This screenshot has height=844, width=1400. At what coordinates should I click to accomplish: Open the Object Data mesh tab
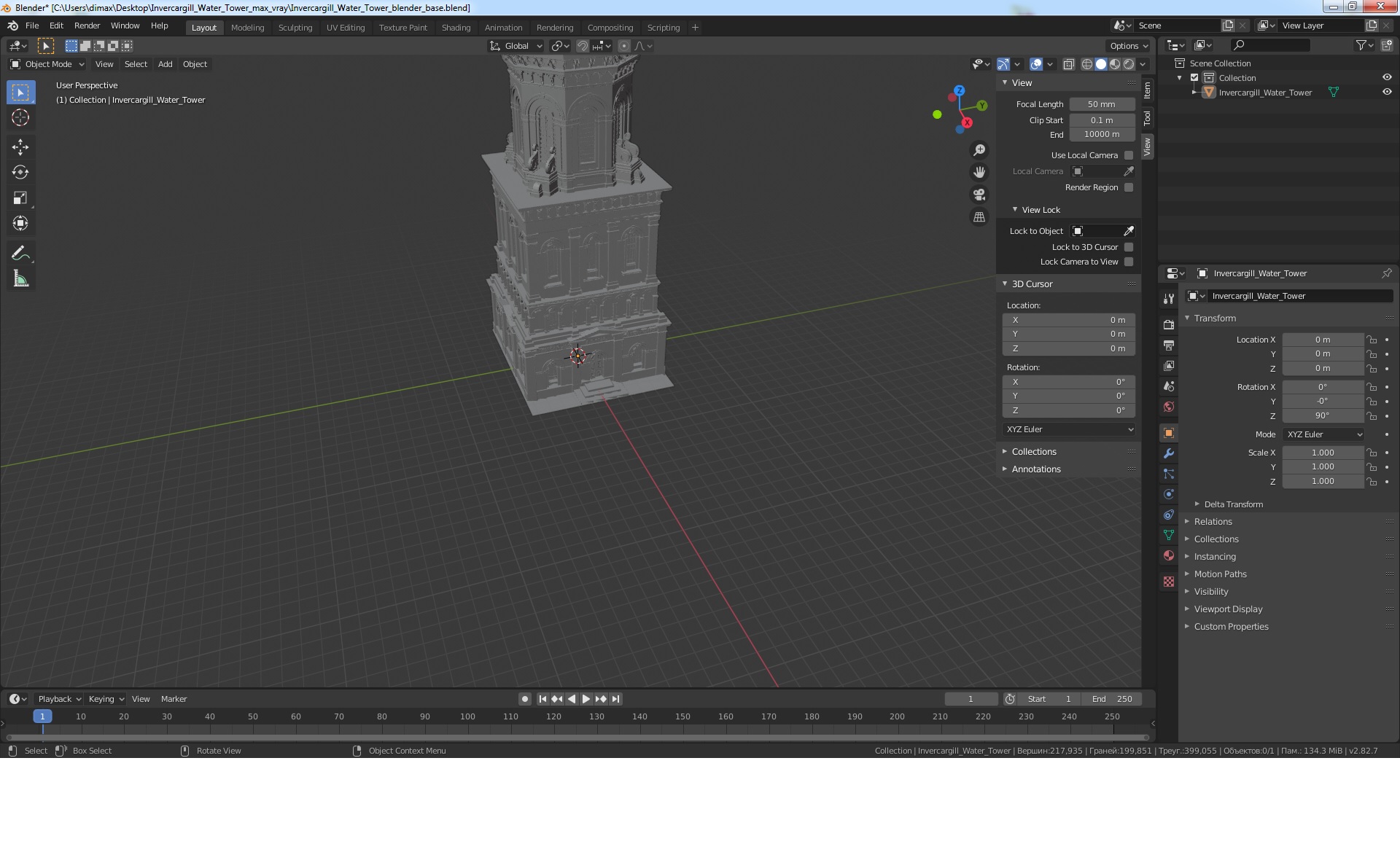coord(1169,535)
